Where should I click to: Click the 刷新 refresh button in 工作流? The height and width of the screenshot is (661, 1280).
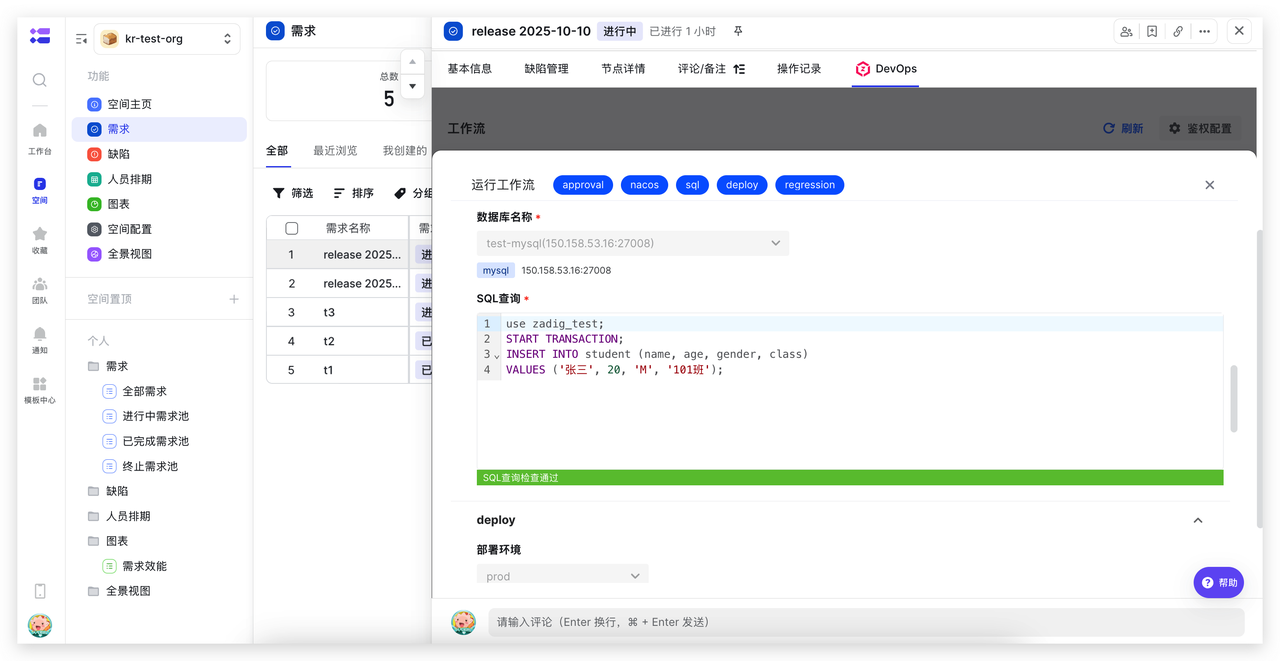(1123, 128)
